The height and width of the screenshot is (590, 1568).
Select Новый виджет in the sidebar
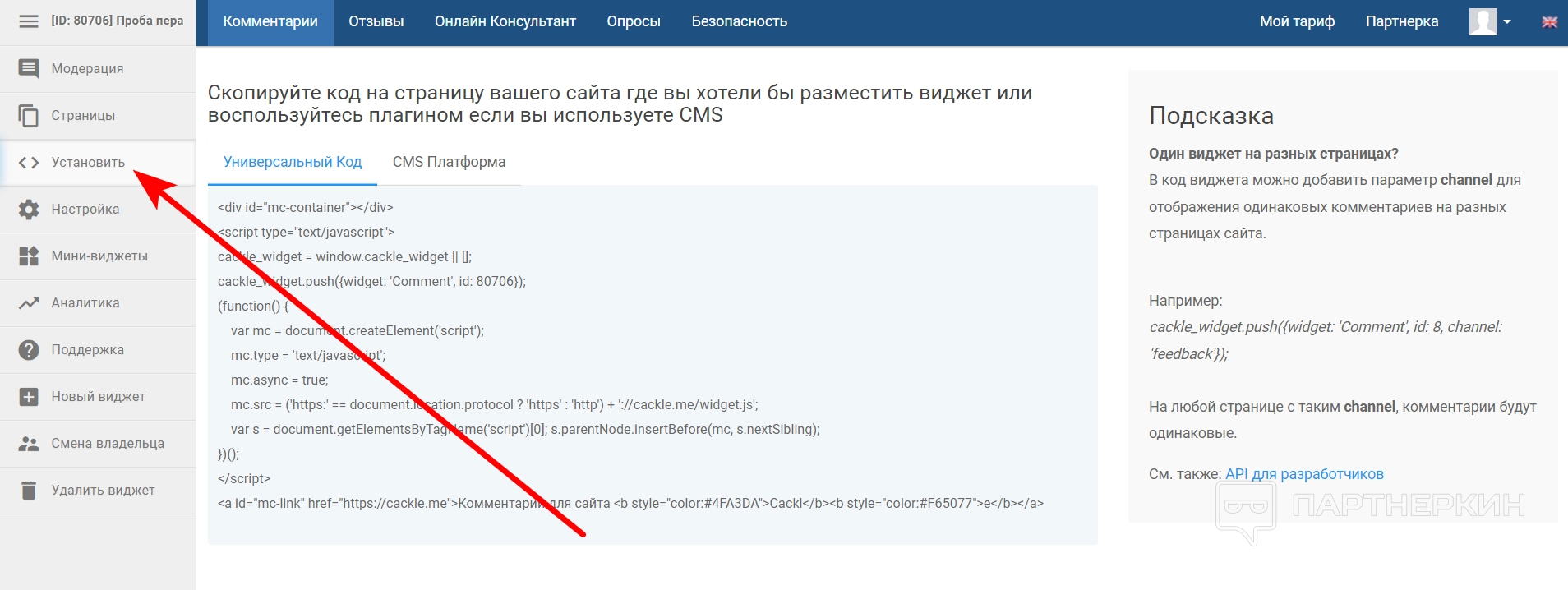(98, 397)
